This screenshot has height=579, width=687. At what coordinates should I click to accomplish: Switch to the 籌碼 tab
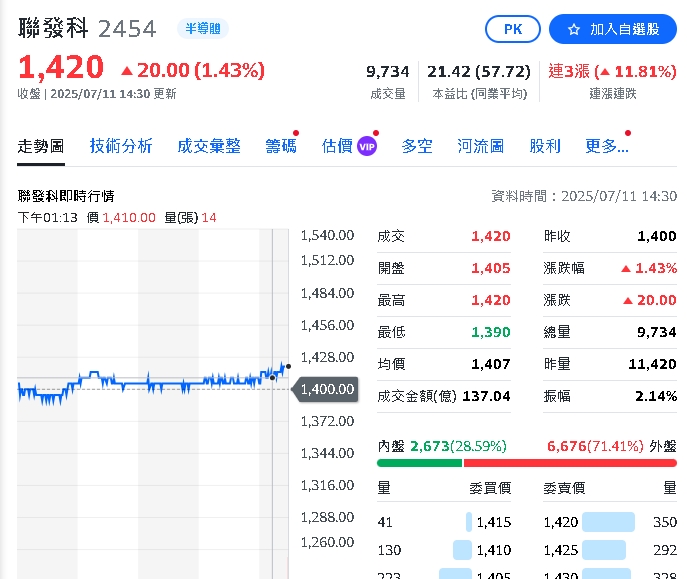(x=281, y=146)
